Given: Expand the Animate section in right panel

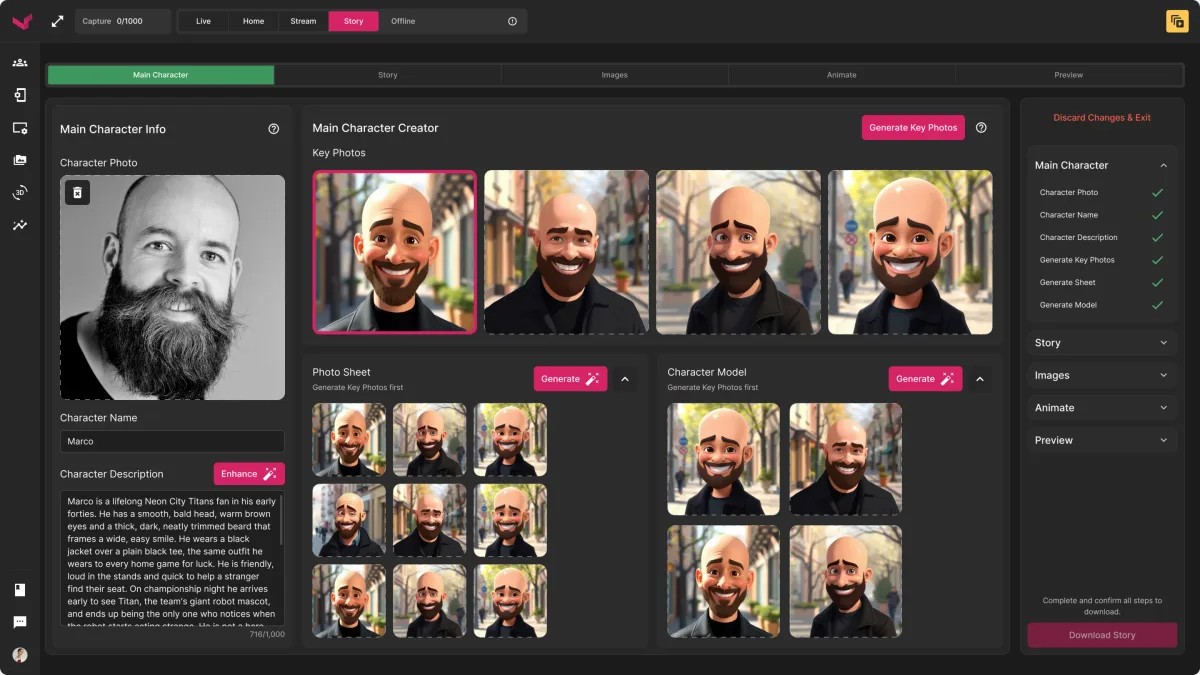Looking at the screenshot, I should 1102,408.
